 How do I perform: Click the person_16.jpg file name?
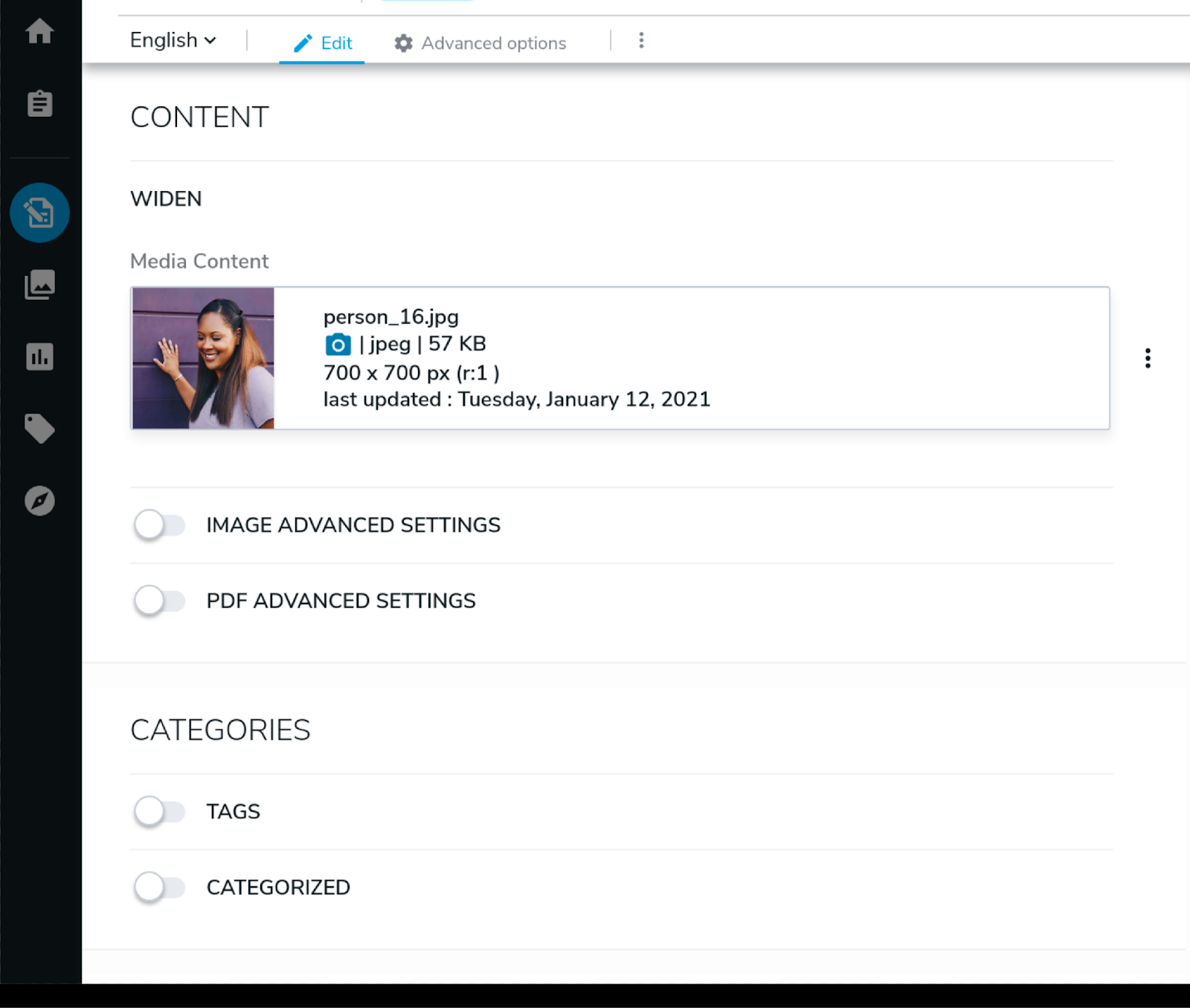point(390,317)
